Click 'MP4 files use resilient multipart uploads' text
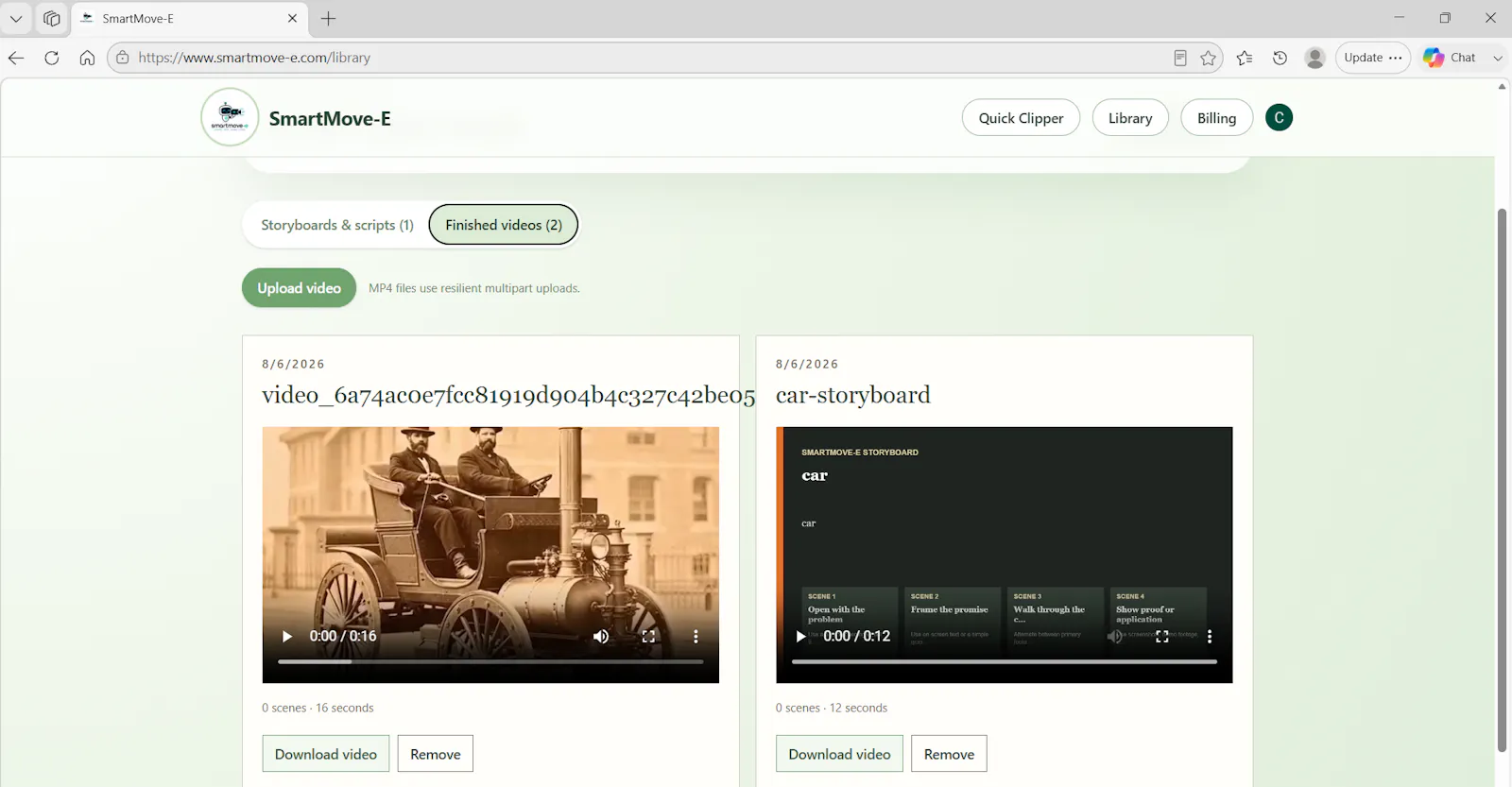 pos(474,288)
